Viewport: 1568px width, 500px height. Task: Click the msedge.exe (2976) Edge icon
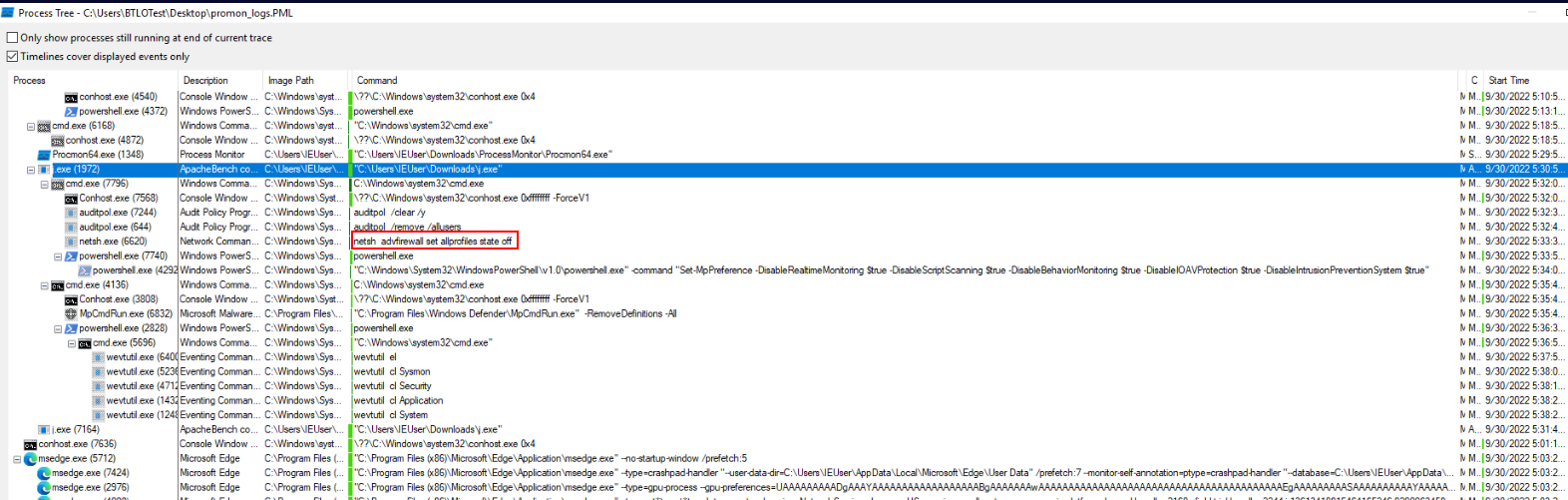pos(44,488)
